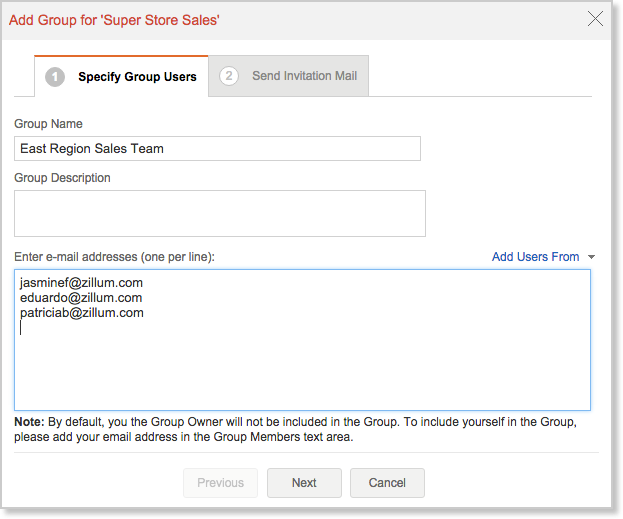Click the Group Description label
This screenshot has width=623, height=519.
(62, 178)
